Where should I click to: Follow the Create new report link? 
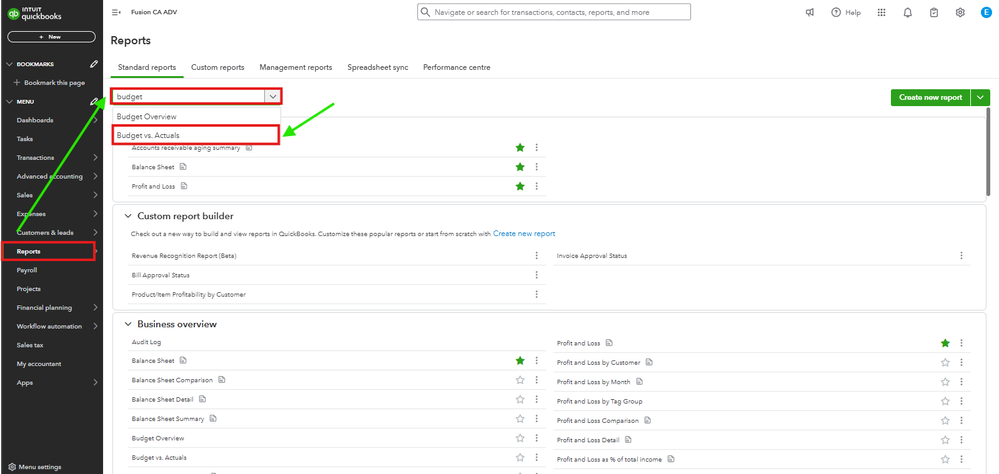pyautogui.click(x=524, y=234)
